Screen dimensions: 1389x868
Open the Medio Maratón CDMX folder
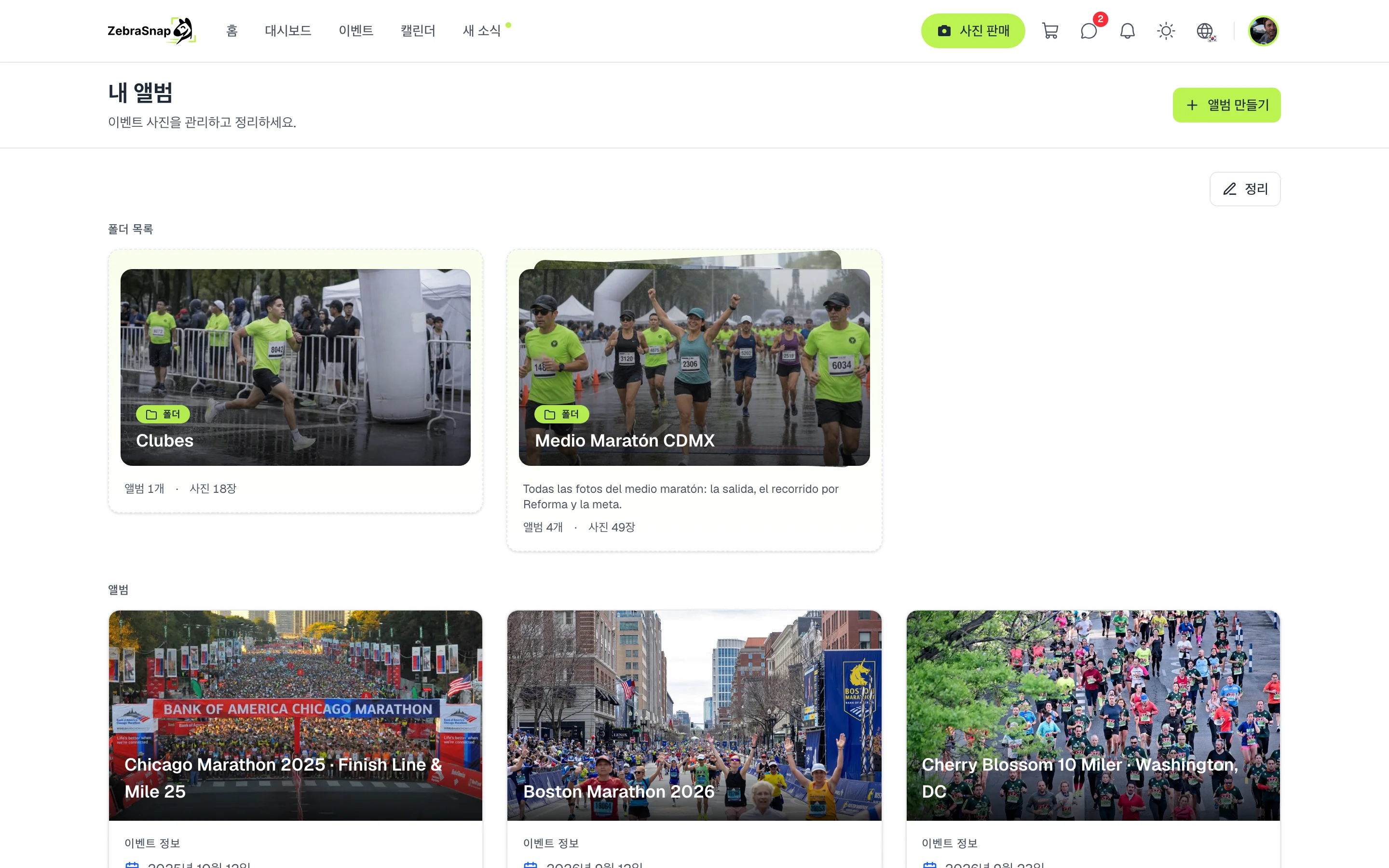tap(694, 367)
